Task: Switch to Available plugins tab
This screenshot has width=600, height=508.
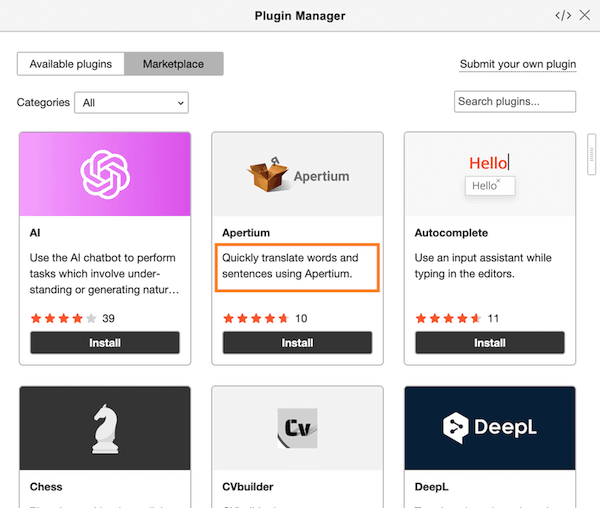Action: pyautogui.click(x=71, y=64)
